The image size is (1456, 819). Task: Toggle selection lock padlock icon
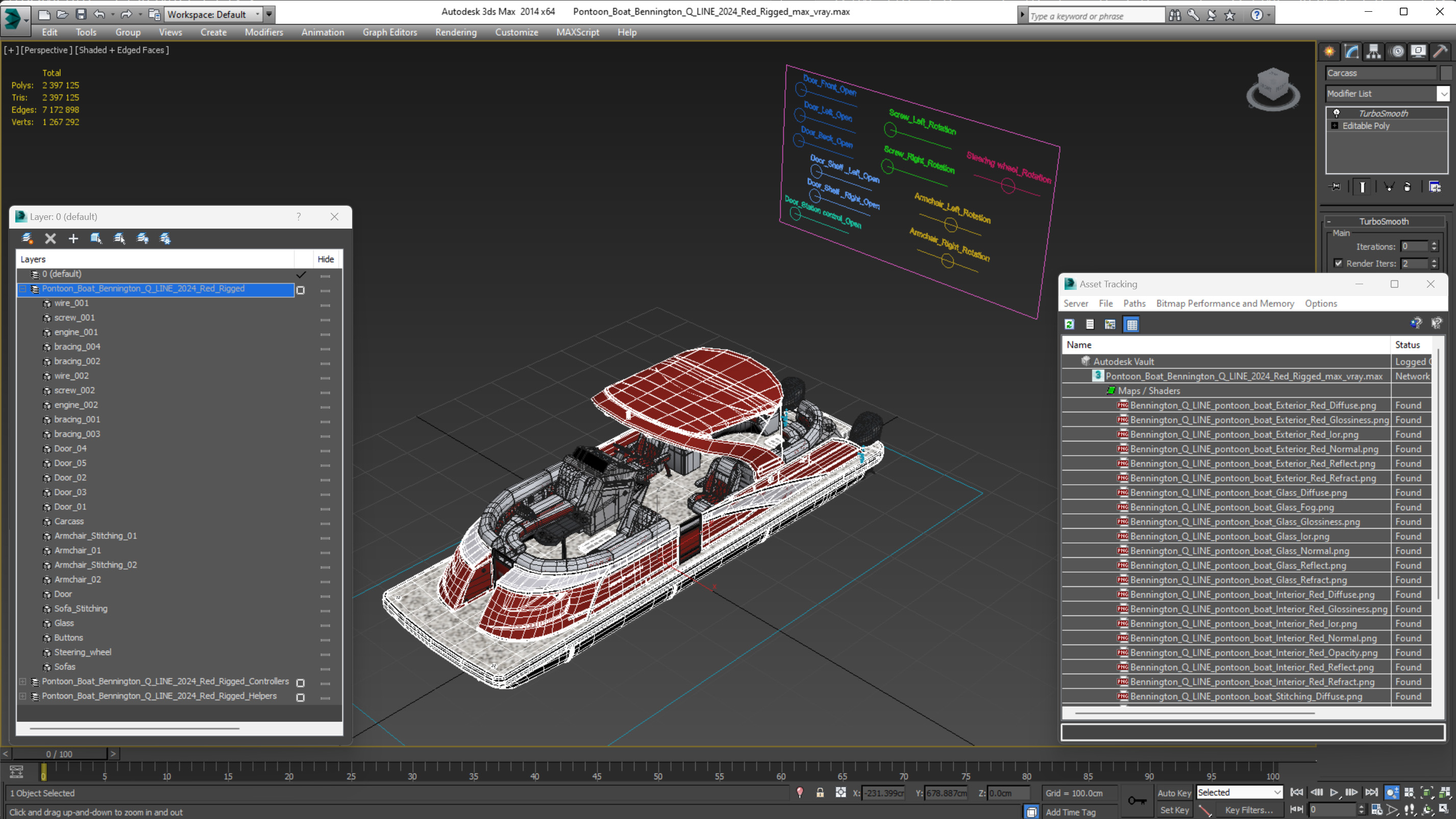point(820,792)
